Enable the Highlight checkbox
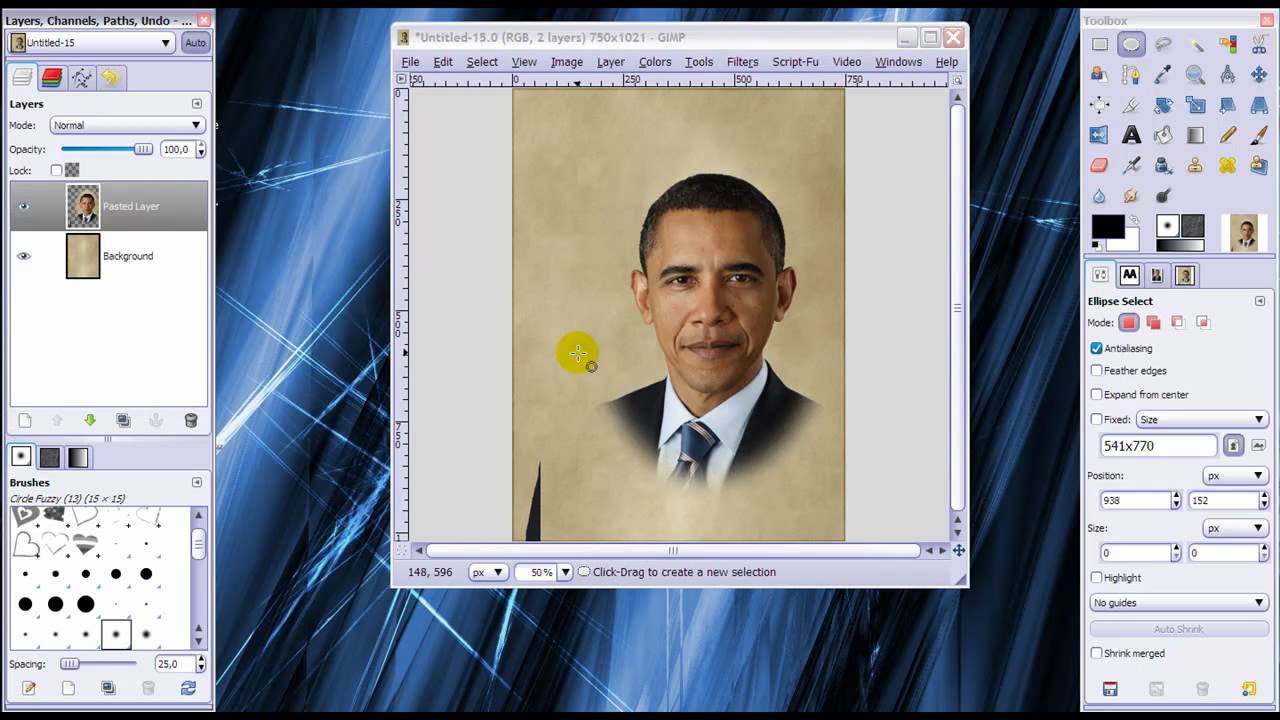Image resolution: width=1280 pixels, height=720 pixels. 1096,578
